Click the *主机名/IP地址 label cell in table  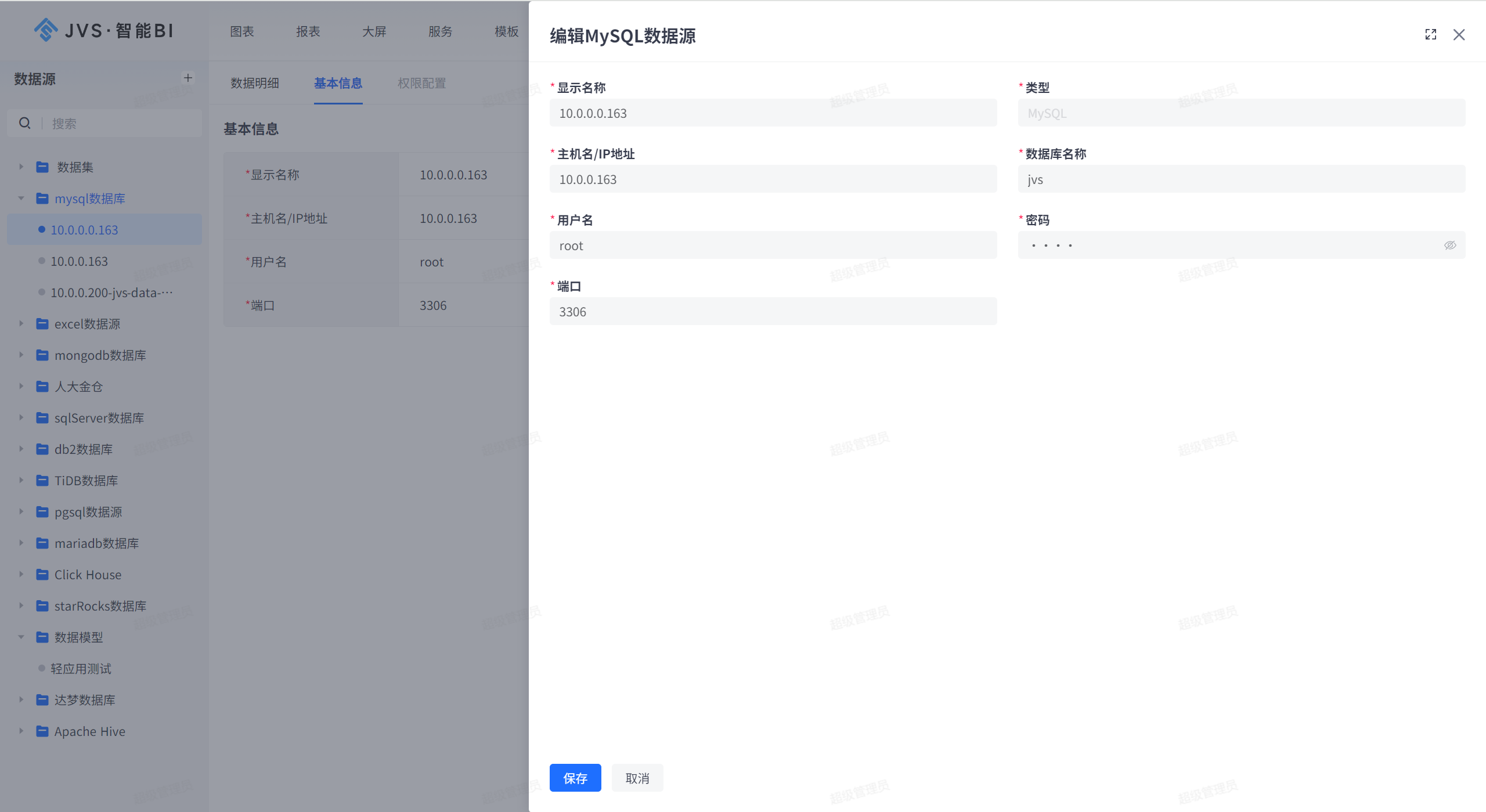pos(311,218)
